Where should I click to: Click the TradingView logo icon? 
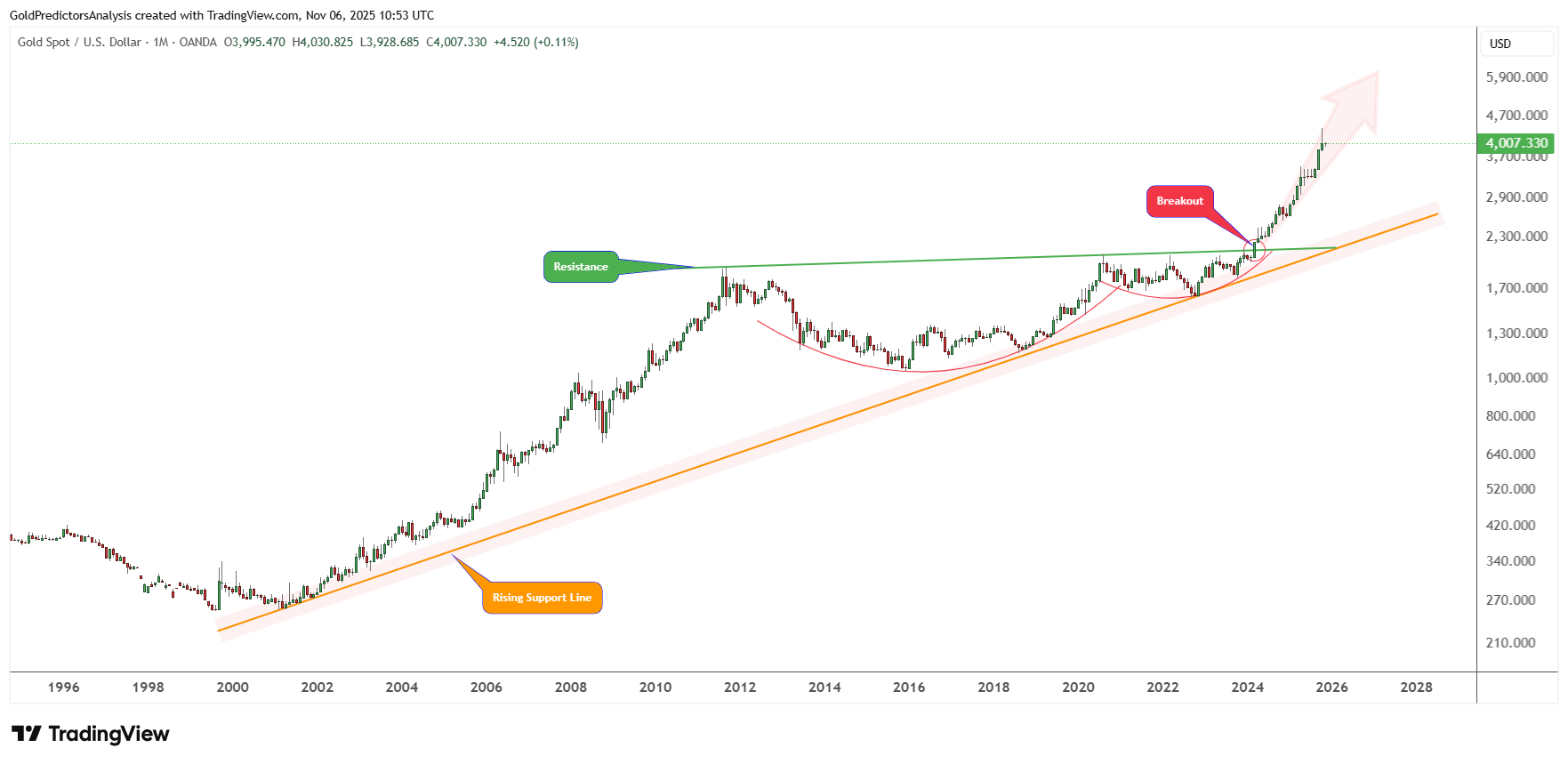[27, 734]
